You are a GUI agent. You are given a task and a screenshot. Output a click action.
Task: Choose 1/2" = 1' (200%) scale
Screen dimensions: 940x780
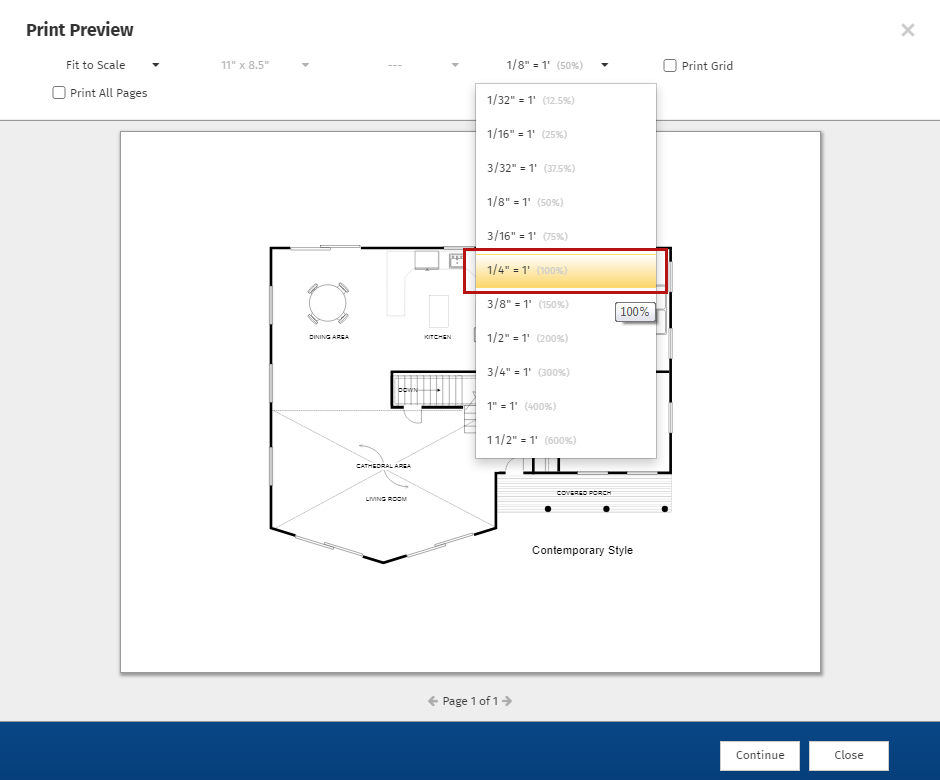[565, 338]
